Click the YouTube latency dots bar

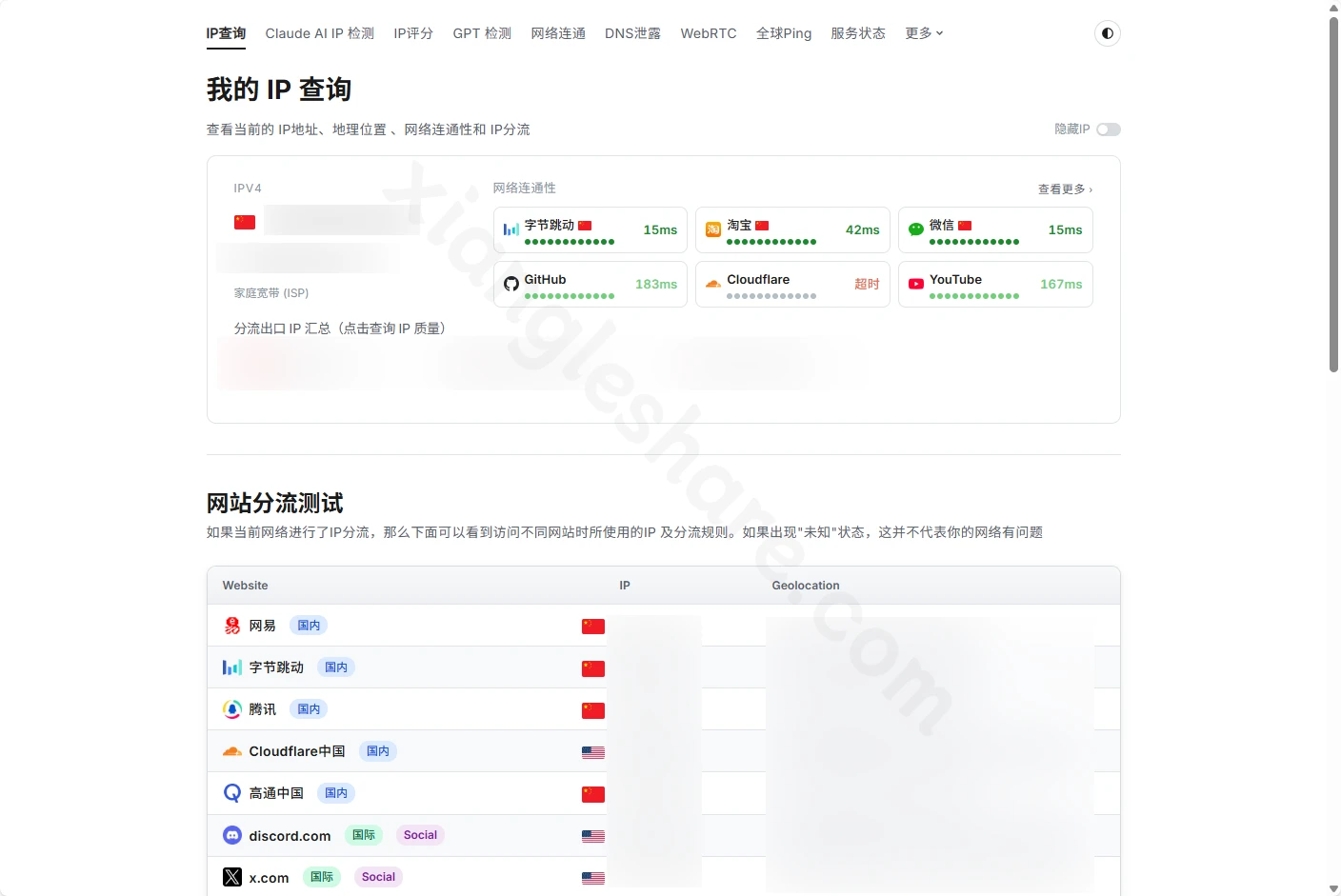pos(974,296)
